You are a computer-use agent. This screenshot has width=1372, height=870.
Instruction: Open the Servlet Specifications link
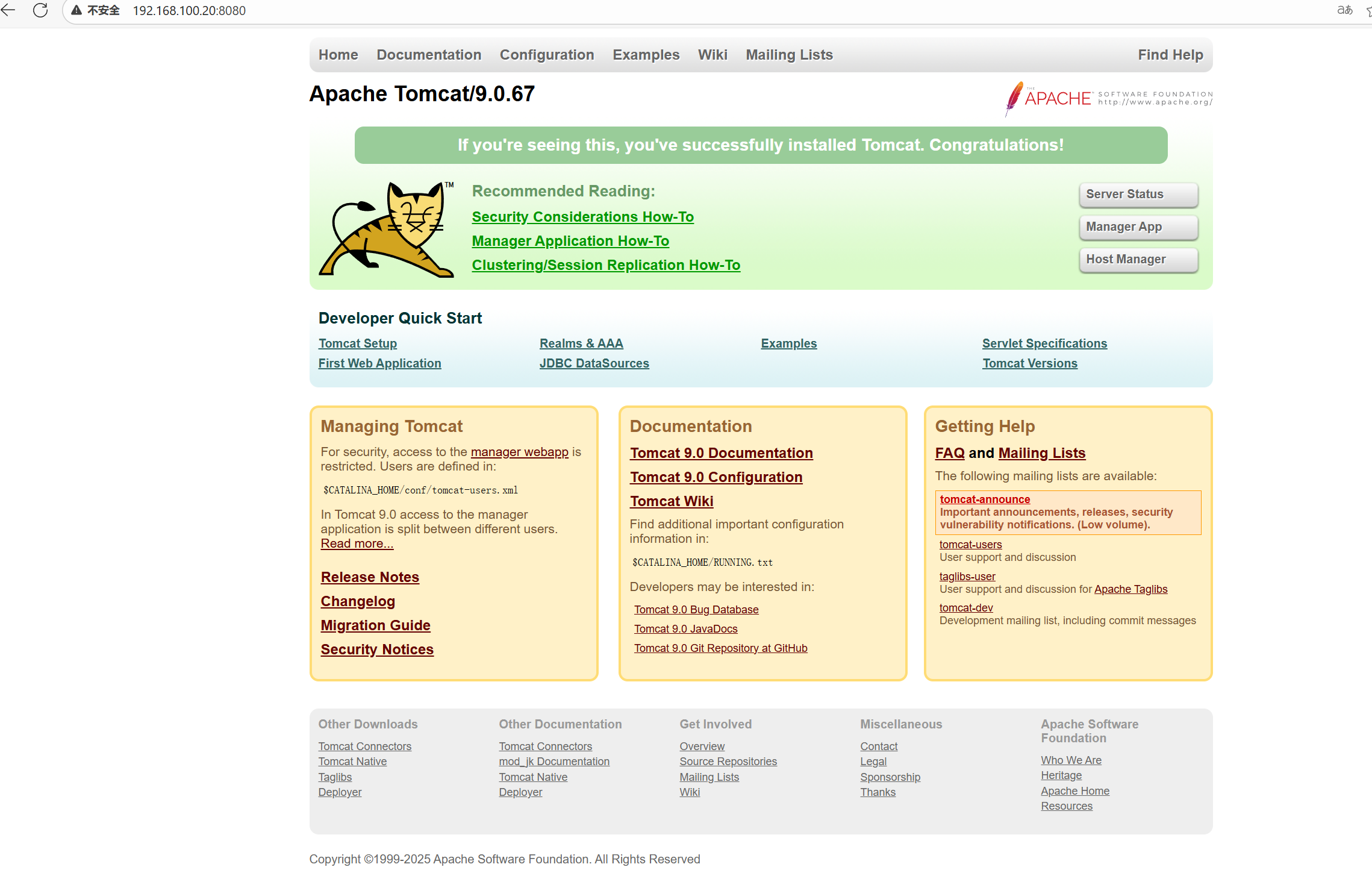pos(1044,343)
